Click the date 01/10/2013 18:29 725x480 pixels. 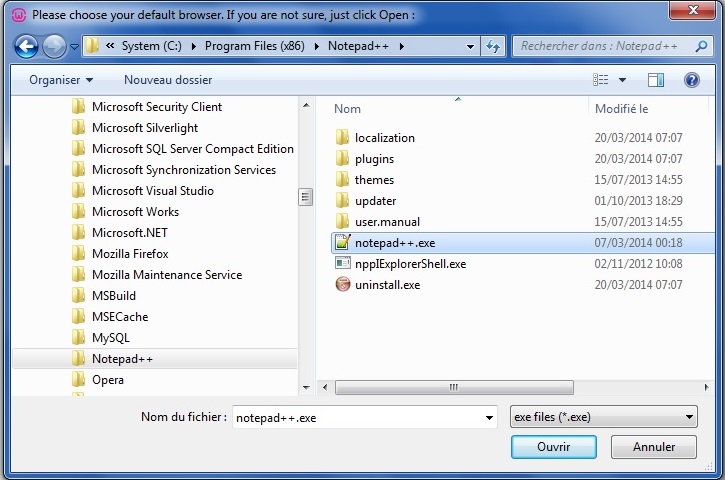point(638,201)
